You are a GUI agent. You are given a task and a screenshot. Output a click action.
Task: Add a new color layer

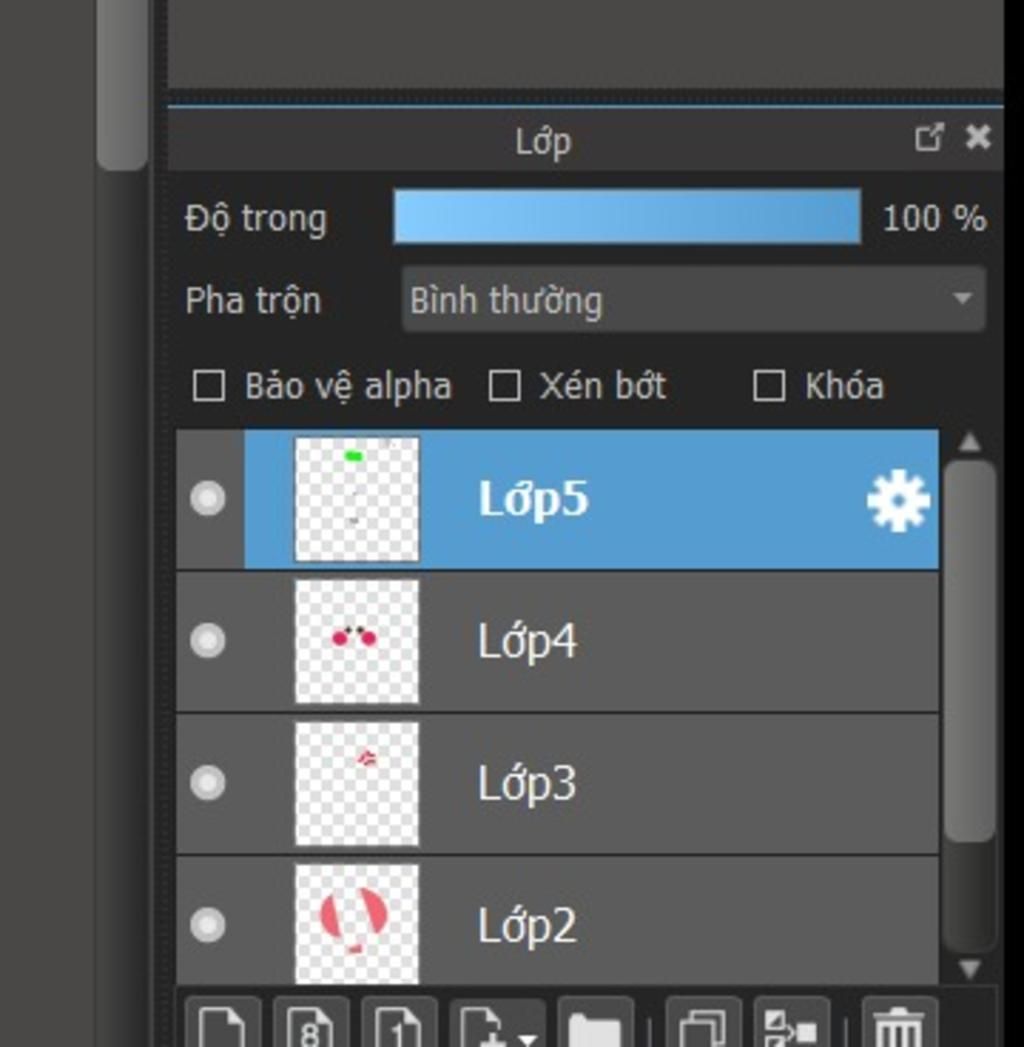(x=223, y=1023)
